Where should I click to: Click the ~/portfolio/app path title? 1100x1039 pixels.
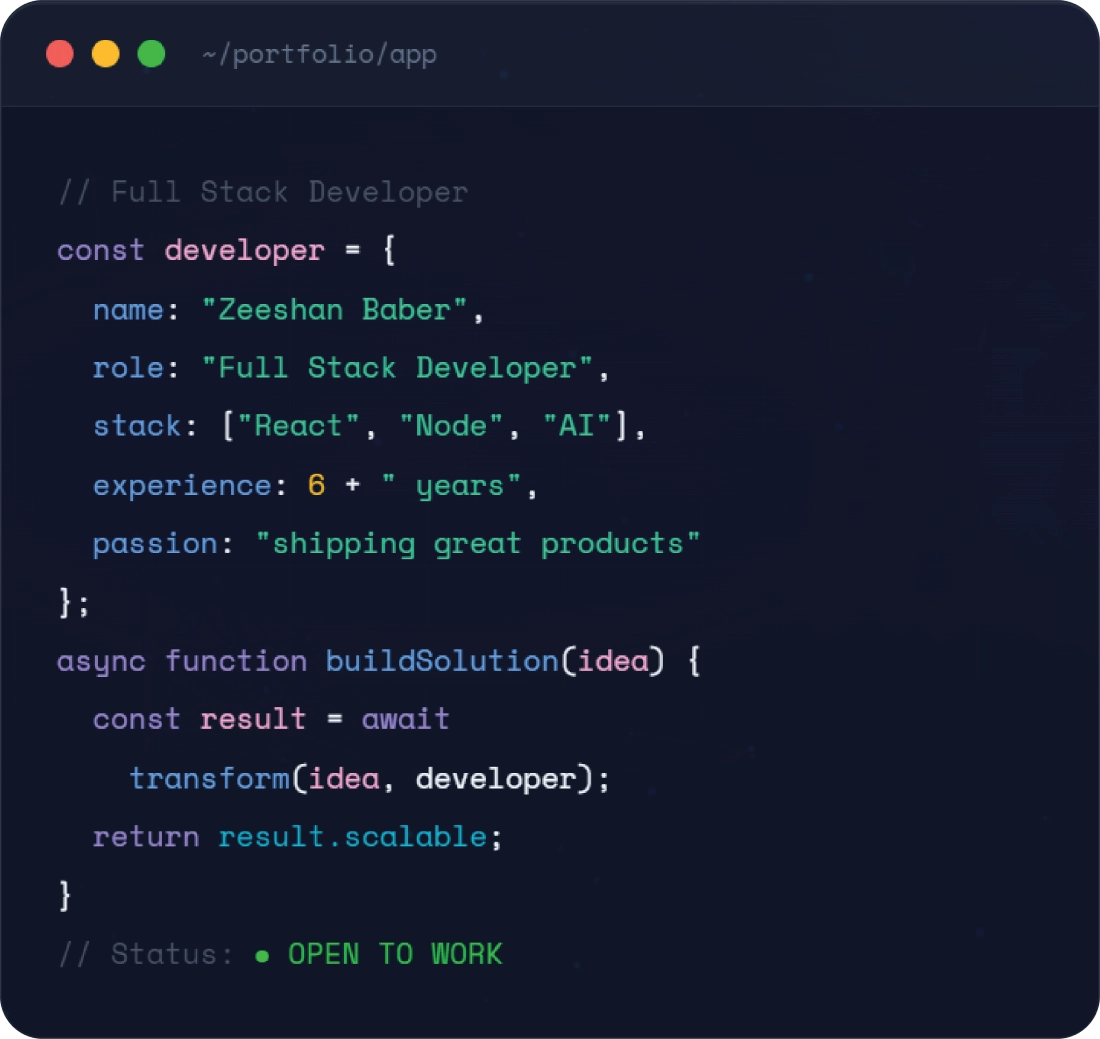[x=320, y=55]
